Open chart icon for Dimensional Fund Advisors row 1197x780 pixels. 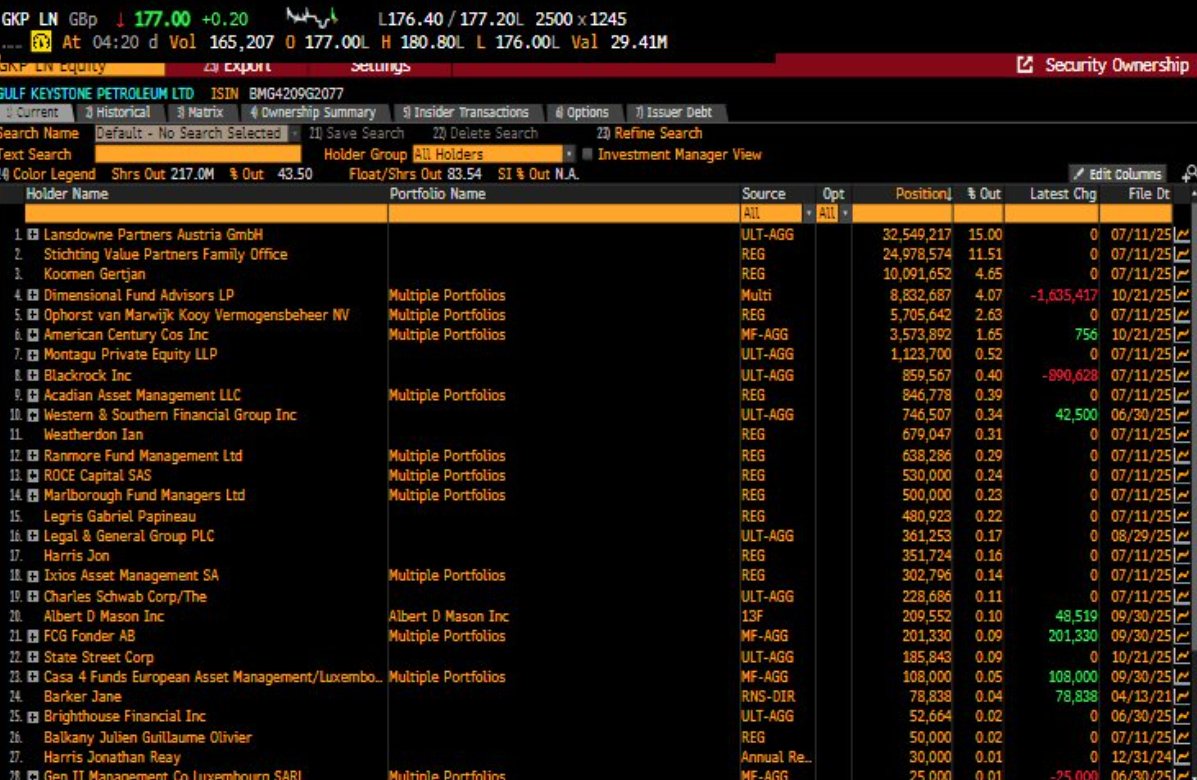1182,295
